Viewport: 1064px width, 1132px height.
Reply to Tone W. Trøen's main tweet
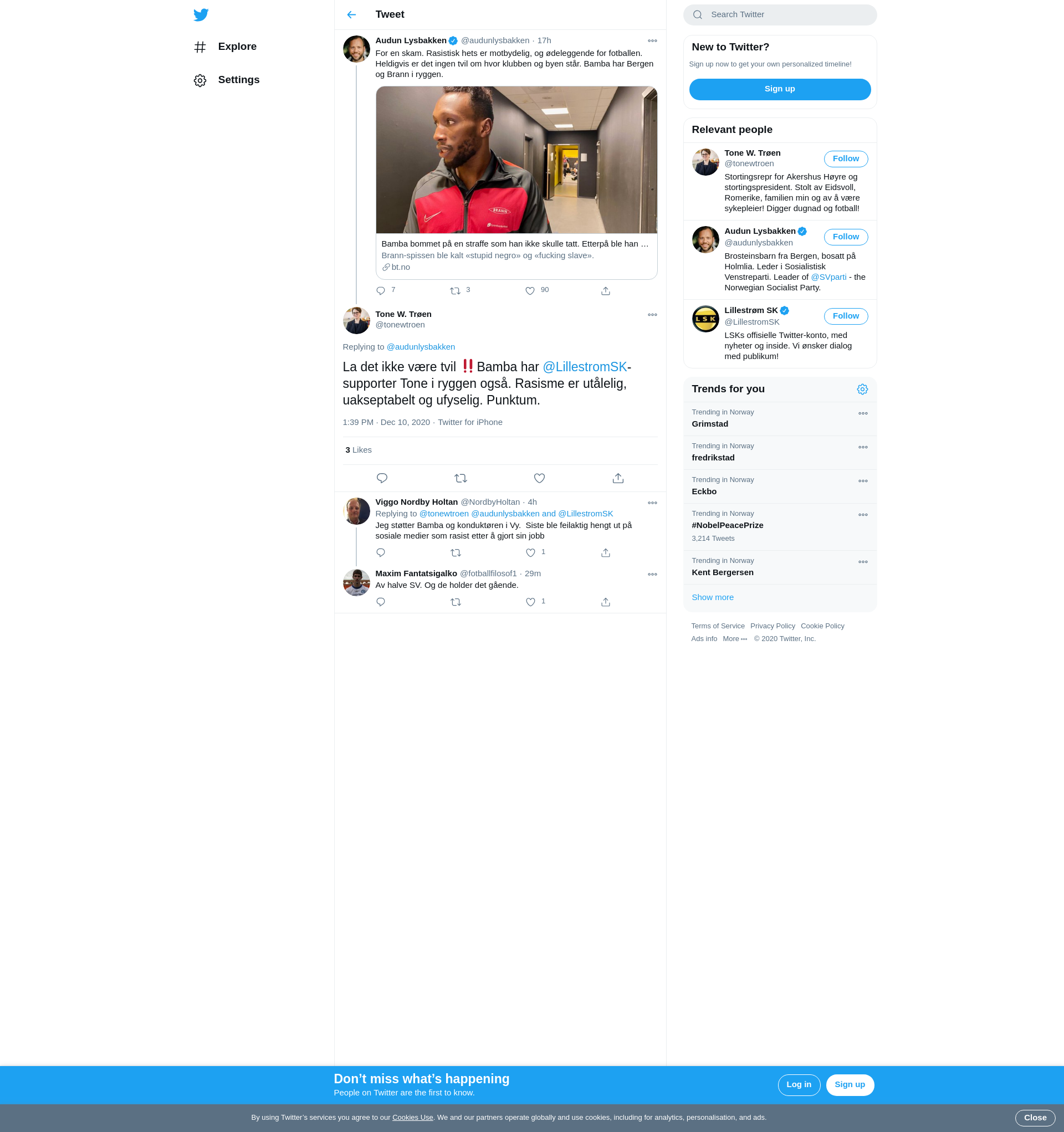point(382,478)
